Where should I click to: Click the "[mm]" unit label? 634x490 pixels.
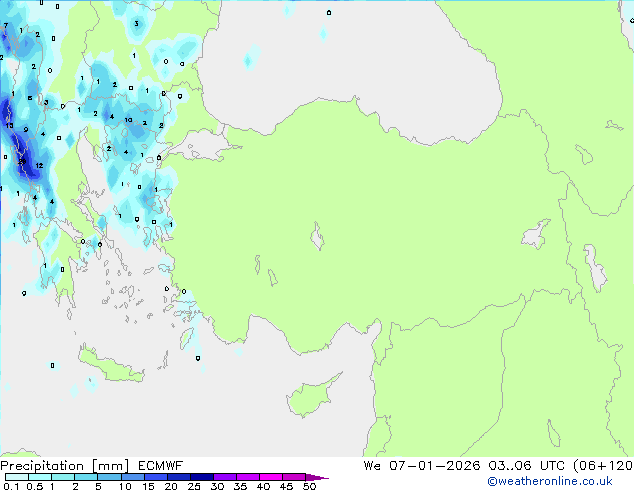tap(111, 466)
